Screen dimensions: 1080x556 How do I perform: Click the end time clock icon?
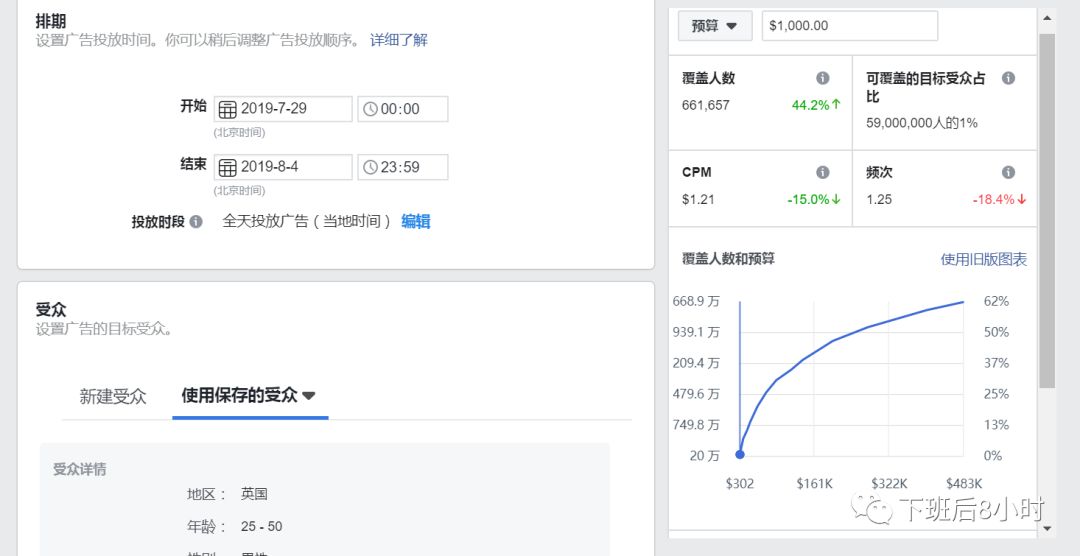pyautogui.click(x=370, y=167)
